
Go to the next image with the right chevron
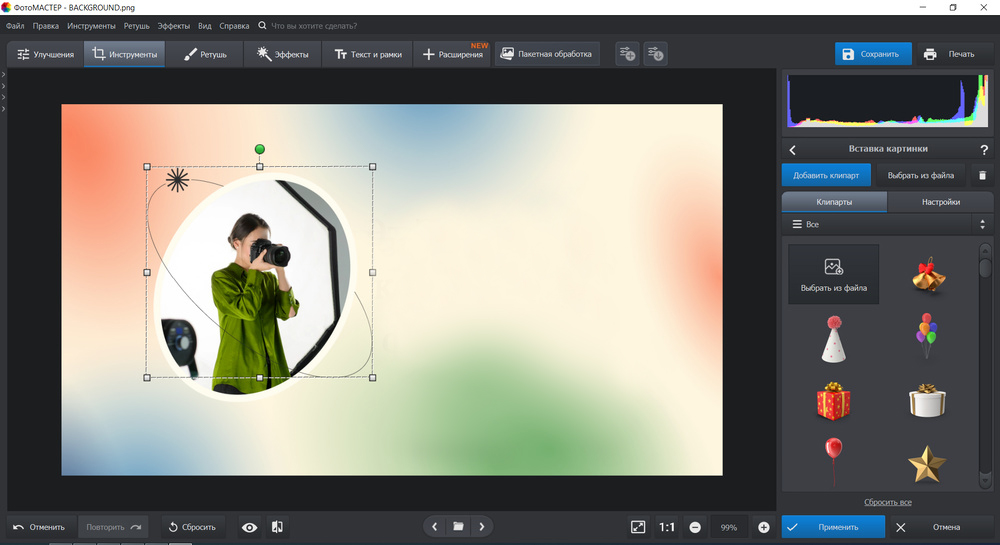pyautogui.click(x=482, y=526)
